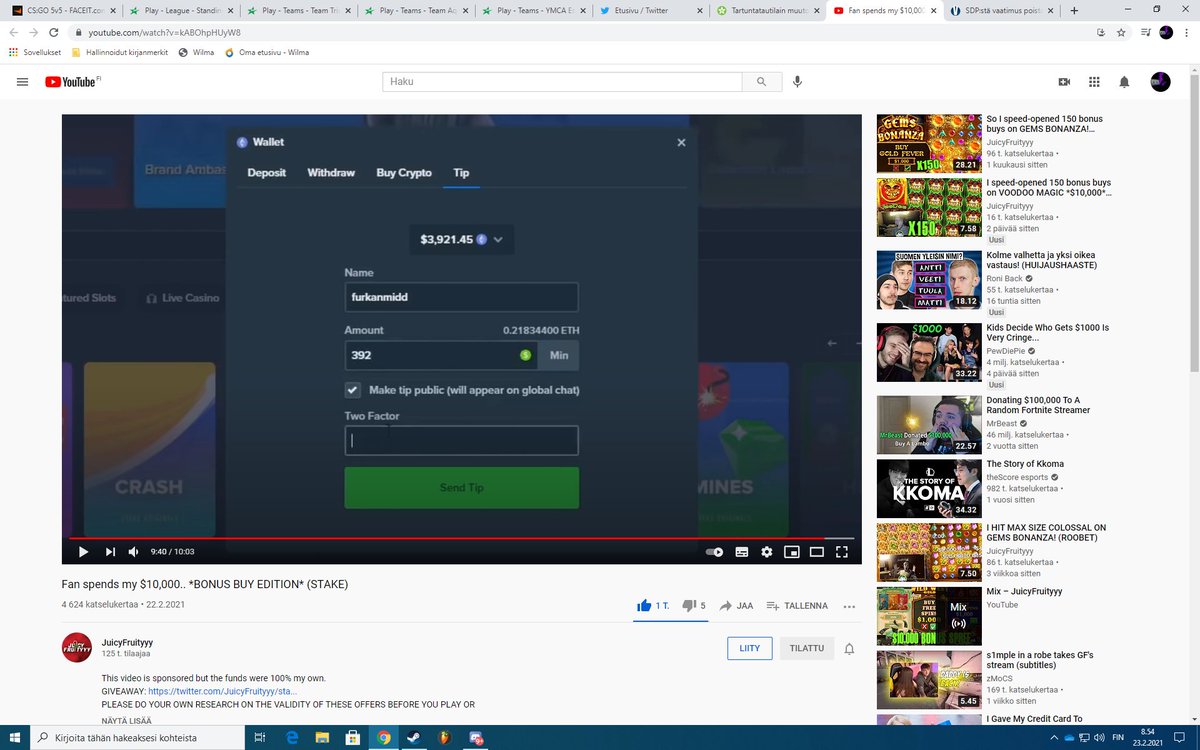Image resolution: width=1200 pixels, height=750 pixels.
Task: Open the Kids Decide Who Gets $1000 video
Action: coord(929,352)
